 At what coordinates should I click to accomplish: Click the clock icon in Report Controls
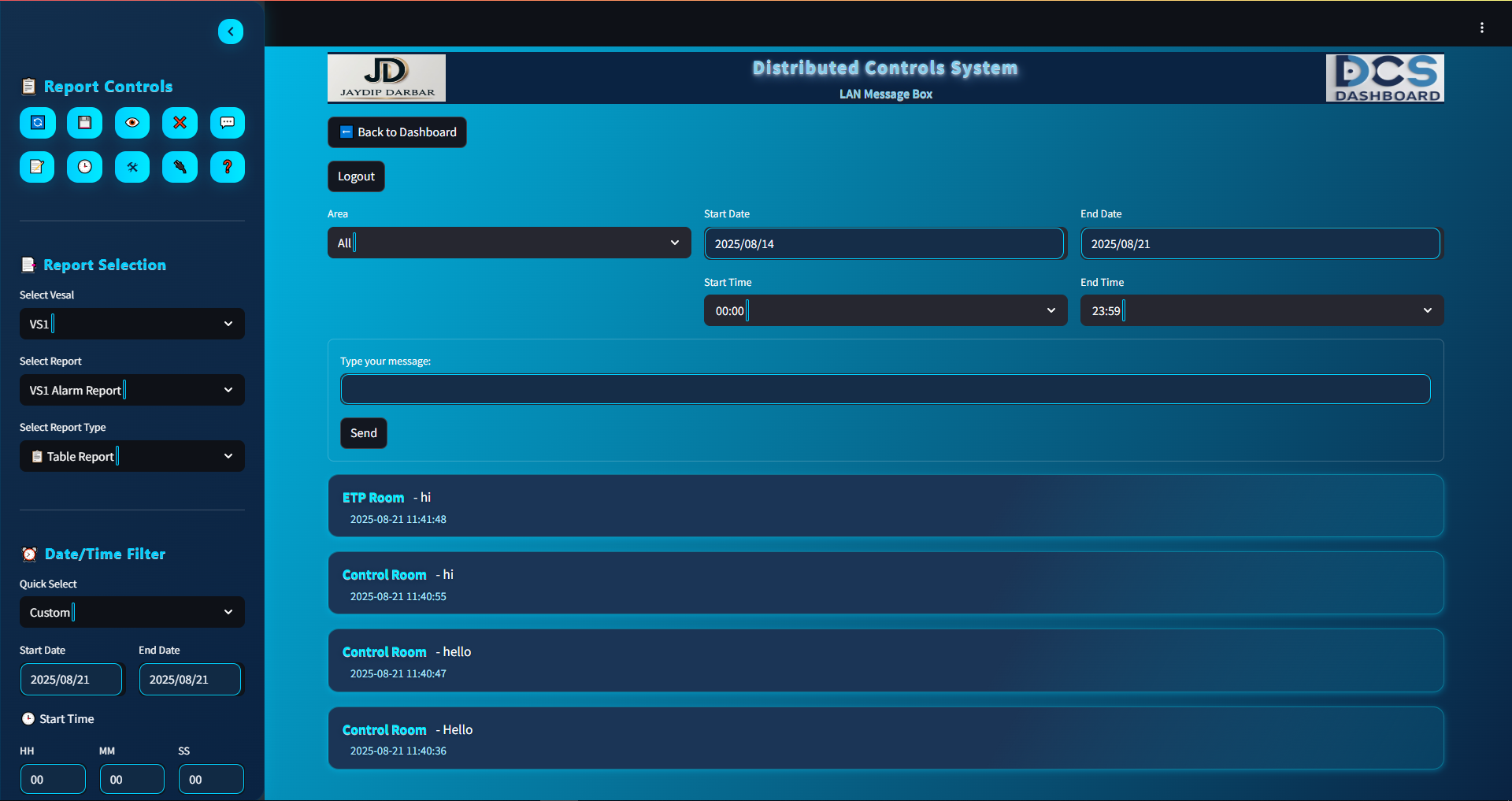(85, 167)
